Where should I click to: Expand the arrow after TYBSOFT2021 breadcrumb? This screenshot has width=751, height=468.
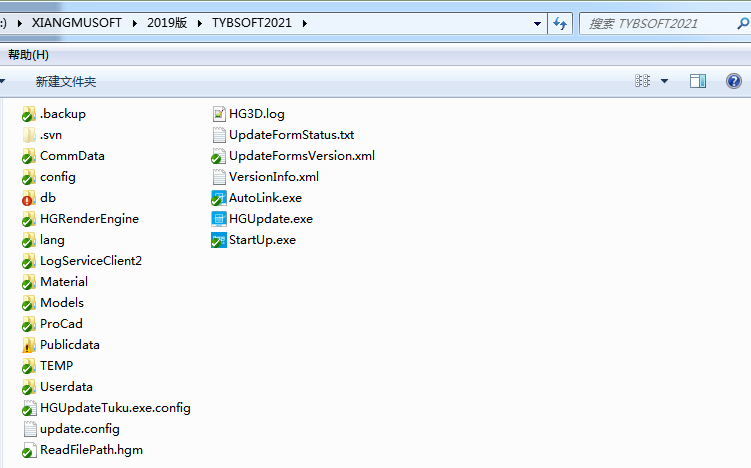pos(305,23)
